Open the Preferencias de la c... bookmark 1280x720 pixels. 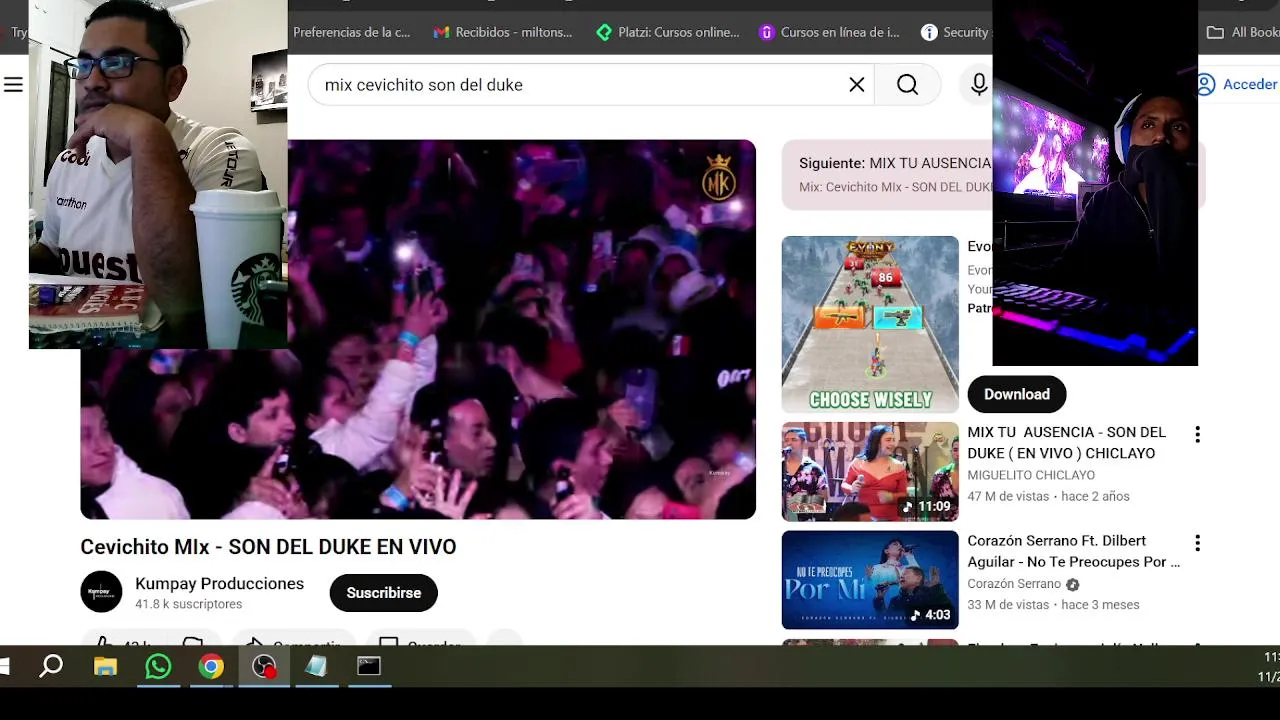tap(351, 32)
